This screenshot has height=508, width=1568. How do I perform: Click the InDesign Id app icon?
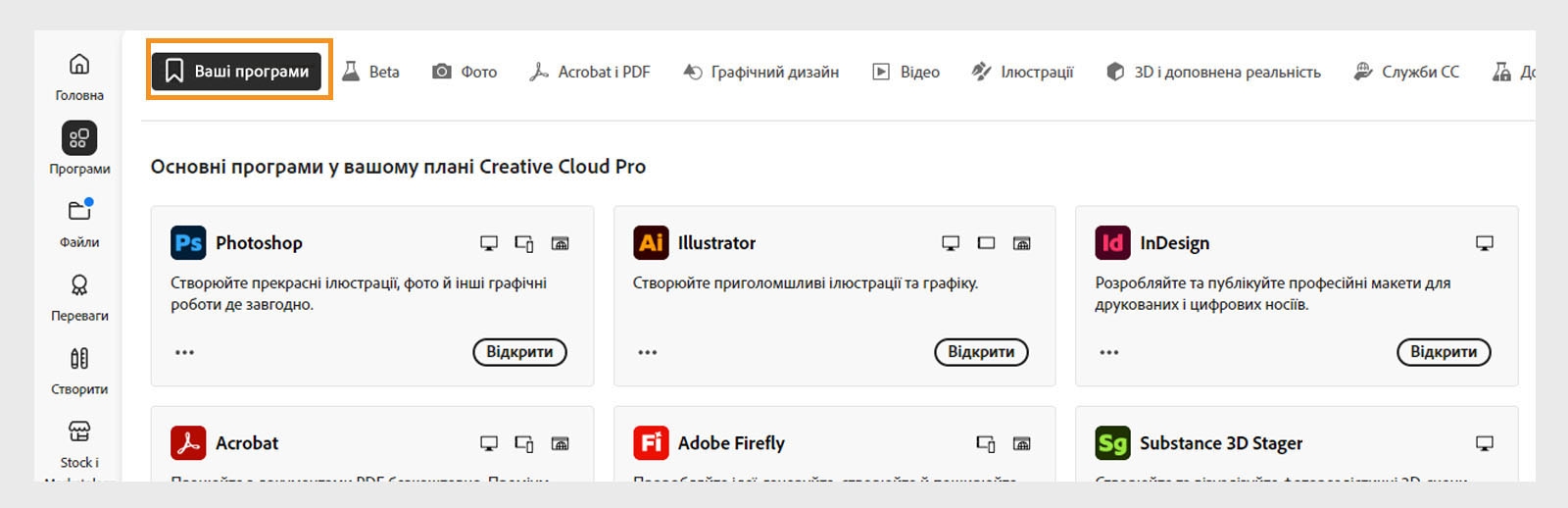pos(1112,242)
